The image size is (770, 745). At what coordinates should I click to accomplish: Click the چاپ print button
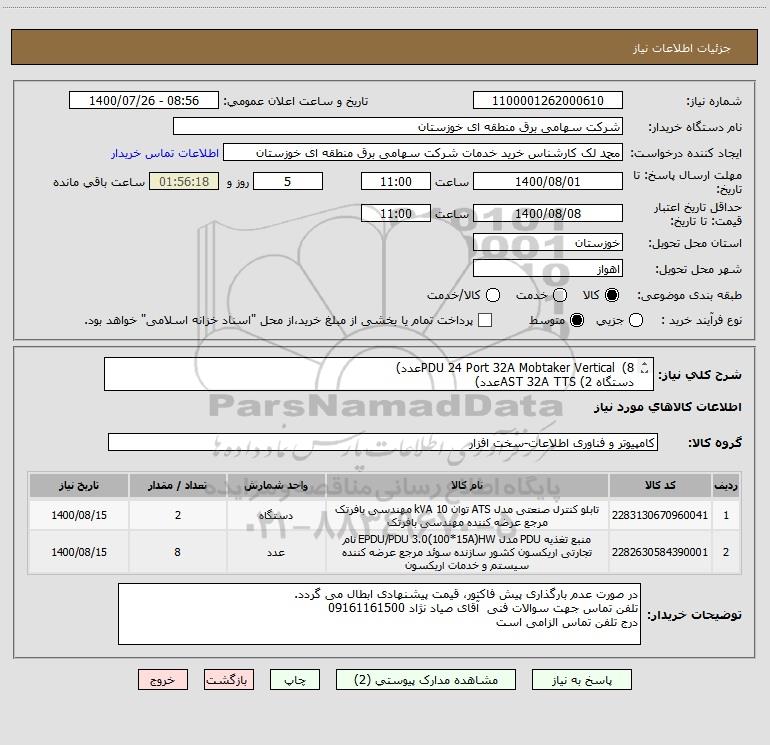[295, 680]
